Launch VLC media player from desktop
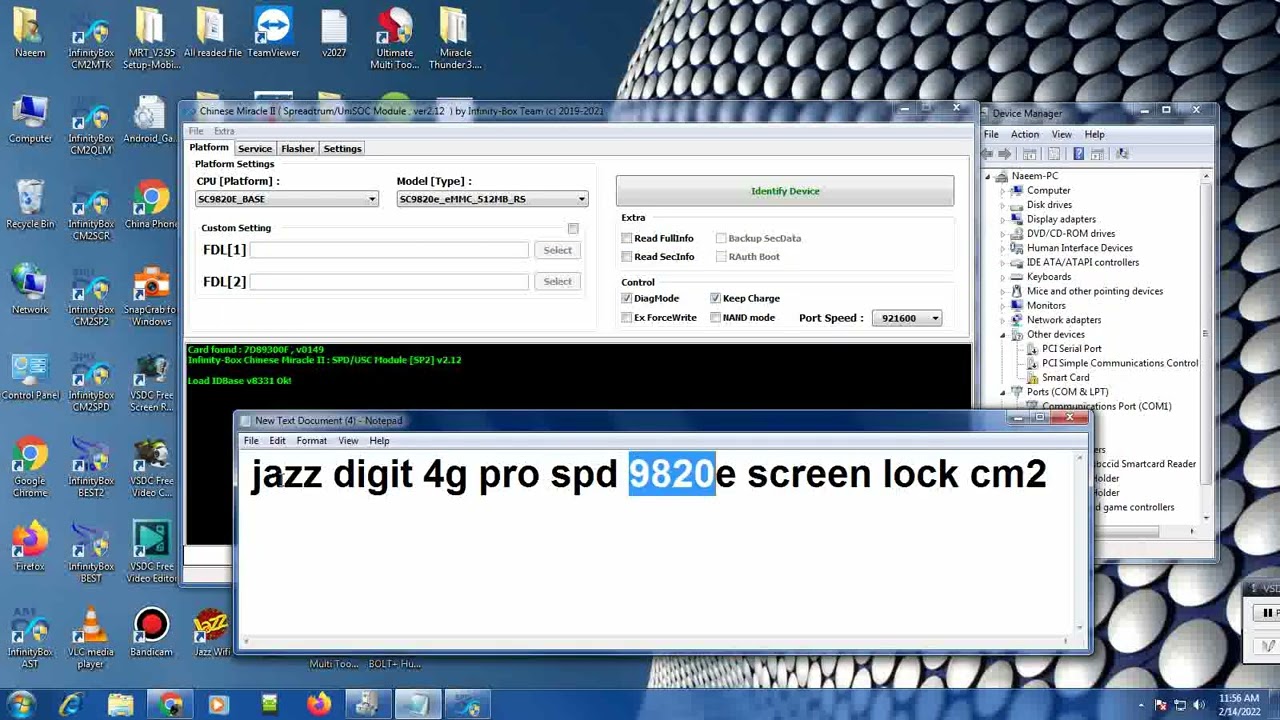The image size is (1280, 720). pos(91,639)
